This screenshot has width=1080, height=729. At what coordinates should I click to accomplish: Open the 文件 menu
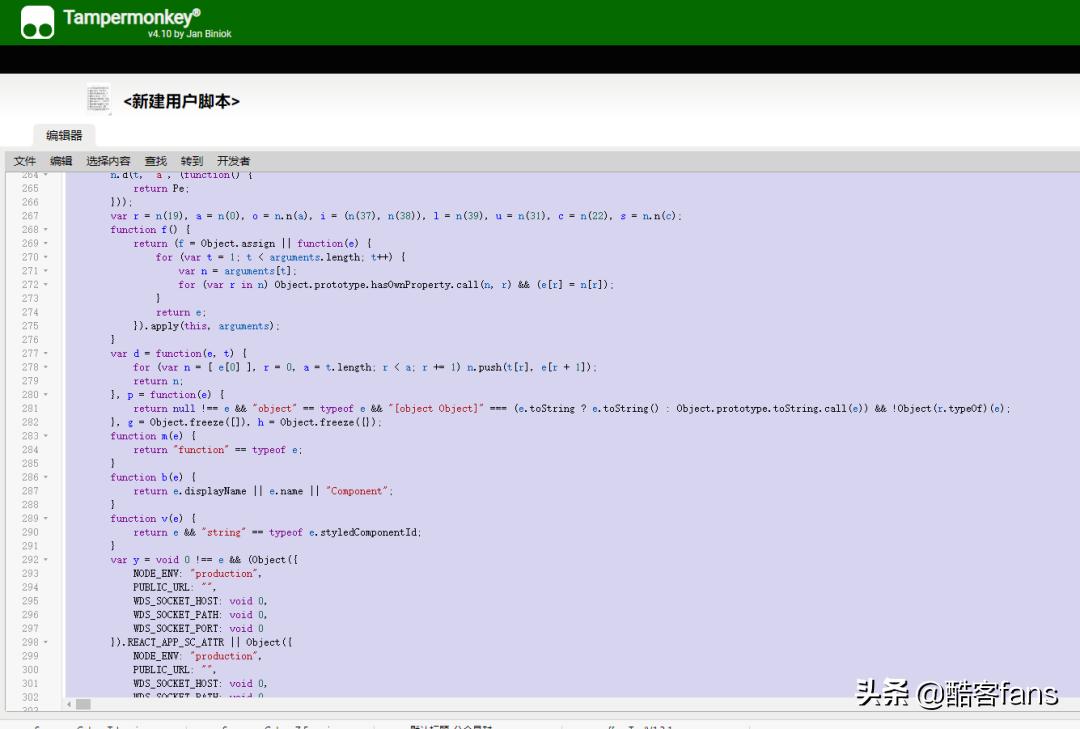(25, 161)
